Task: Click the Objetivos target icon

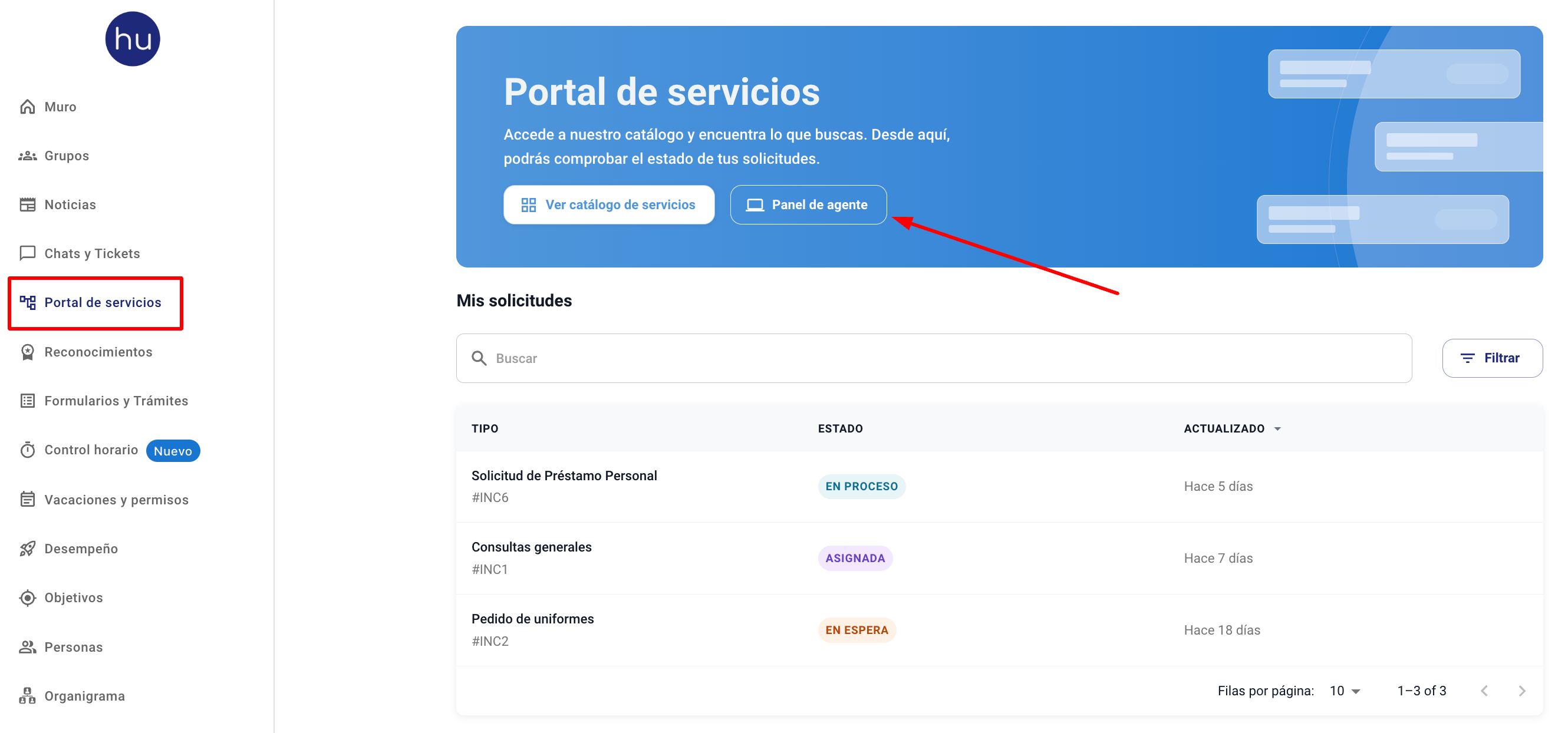Action: pos(27,598)
